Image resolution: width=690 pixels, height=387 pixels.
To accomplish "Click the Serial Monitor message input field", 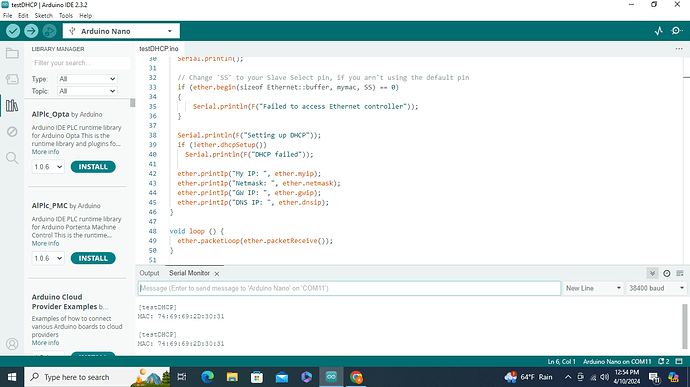I will click(349, 288).
